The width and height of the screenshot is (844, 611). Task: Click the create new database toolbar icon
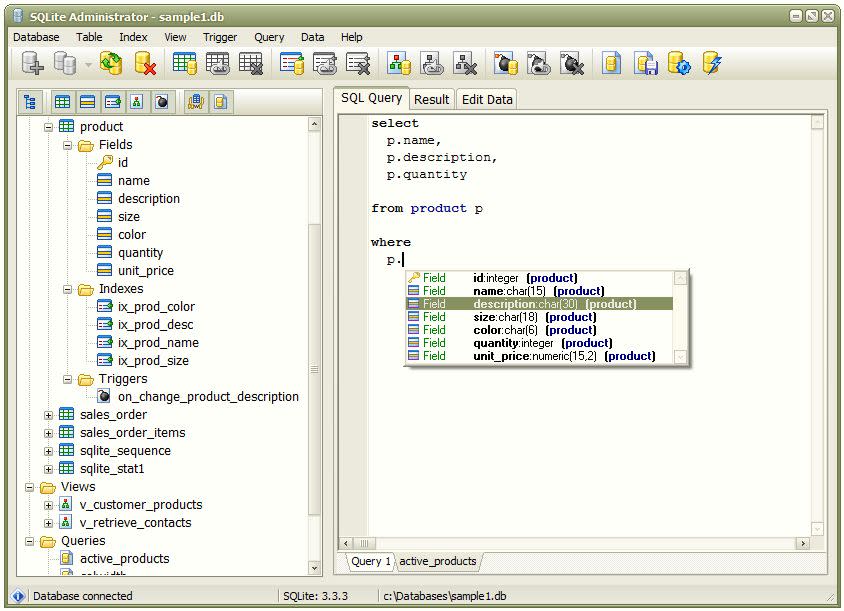click(x=33, y=64)
